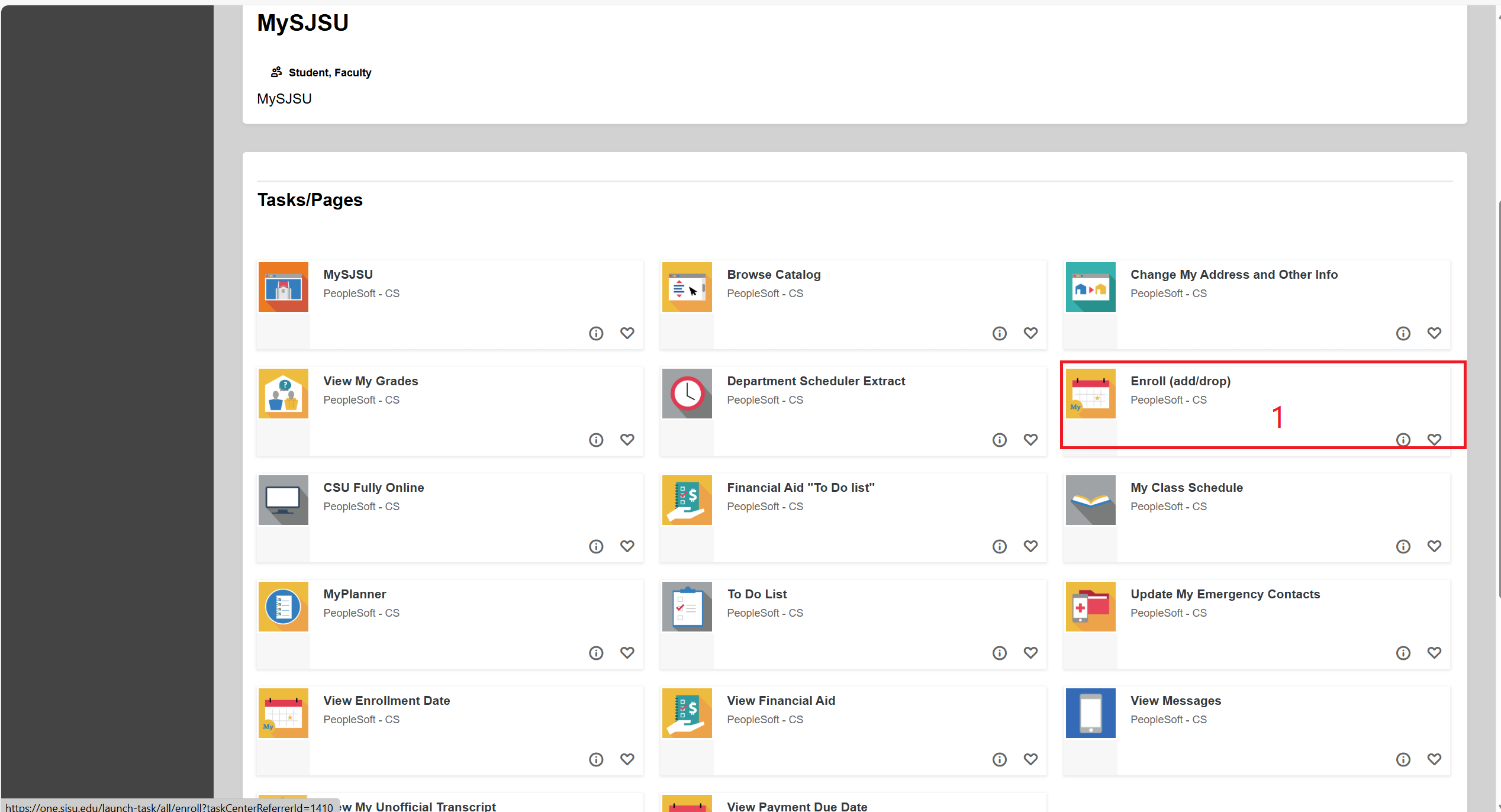Screen dimensions: 1501x812
Task: Open the View Enrollment Date link
Action: [386, 701]
